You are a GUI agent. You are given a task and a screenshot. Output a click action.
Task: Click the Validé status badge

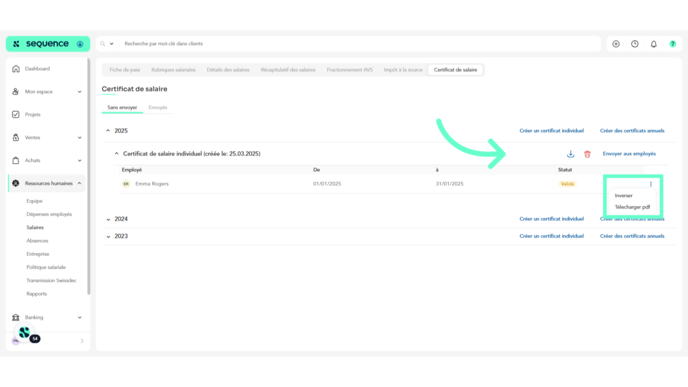tap(567, 184)
